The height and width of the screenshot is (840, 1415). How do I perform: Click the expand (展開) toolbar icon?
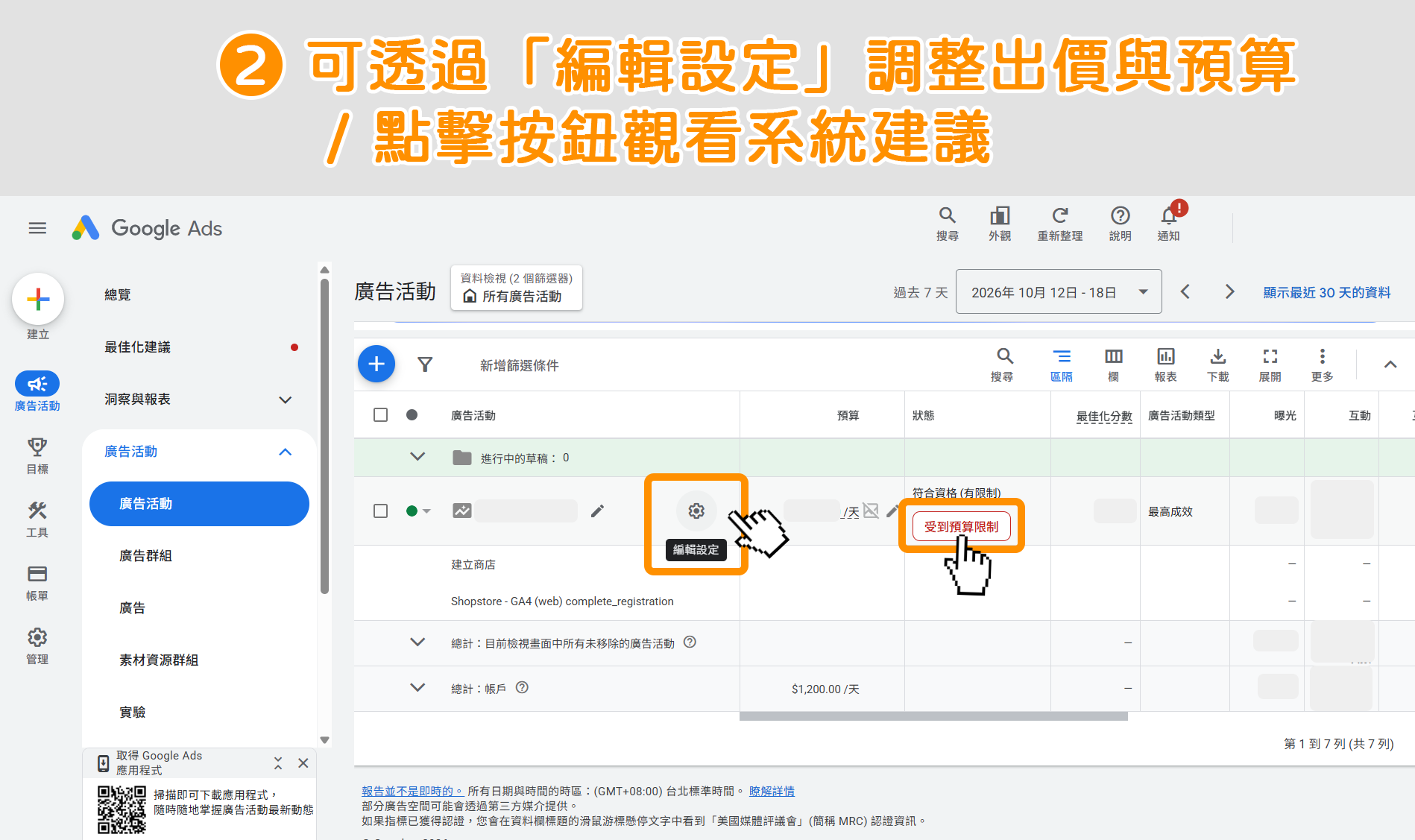[1270, 364]
